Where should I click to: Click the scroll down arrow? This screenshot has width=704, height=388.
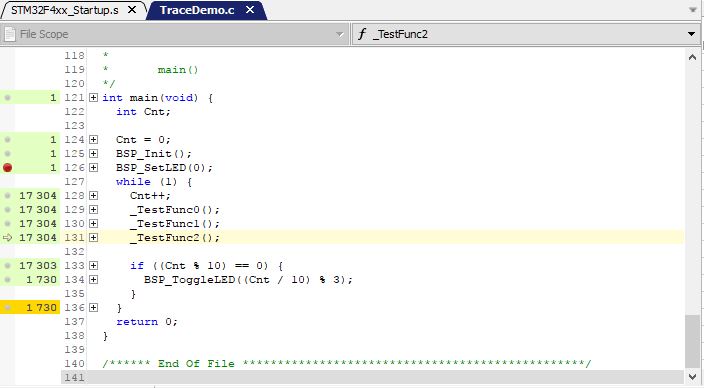692,376
